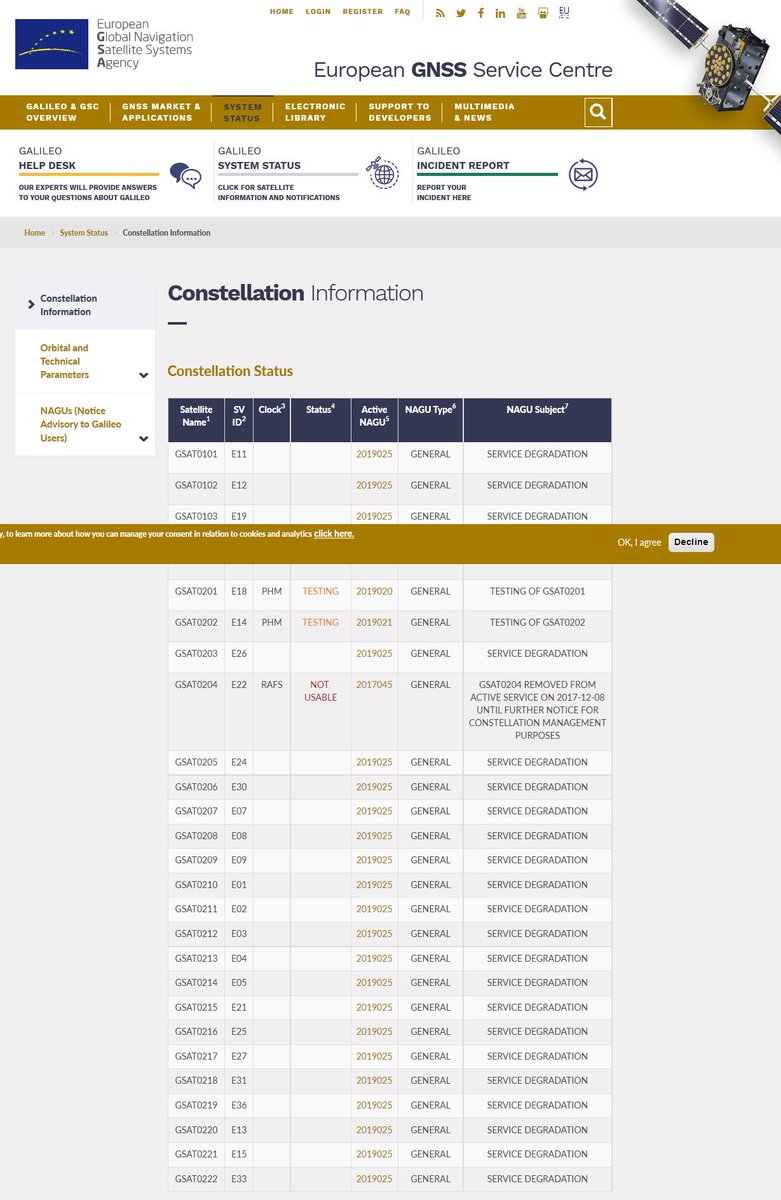Open System Status menu item
The height and width of the screenshot is (1200, 781).
coord(242,112)
